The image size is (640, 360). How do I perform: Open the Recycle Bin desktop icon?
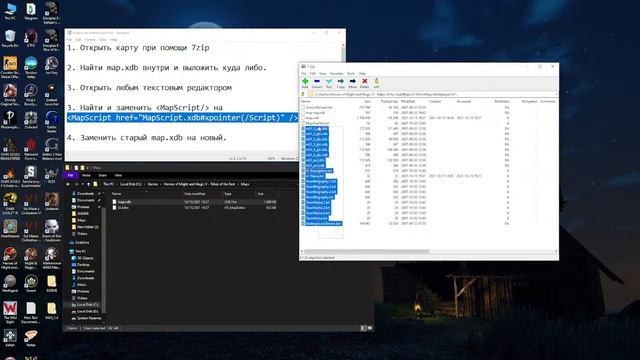10,39
